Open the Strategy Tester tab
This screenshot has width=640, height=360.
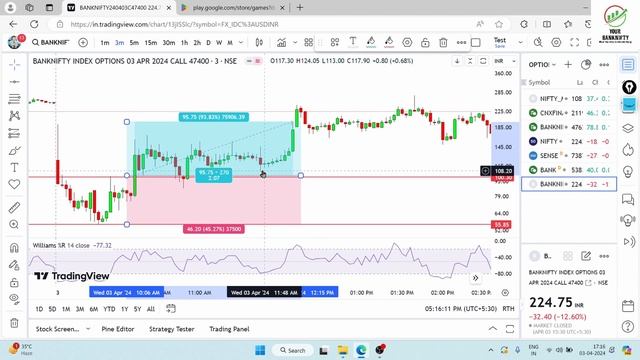click(x=171, y=329)
